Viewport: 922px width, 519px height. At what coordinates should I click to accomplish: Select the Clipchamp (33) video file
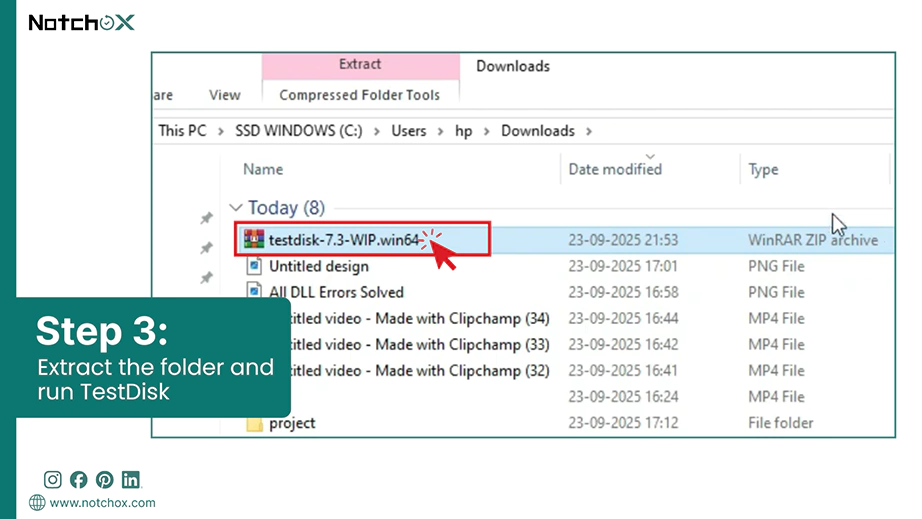coord(420,344)
